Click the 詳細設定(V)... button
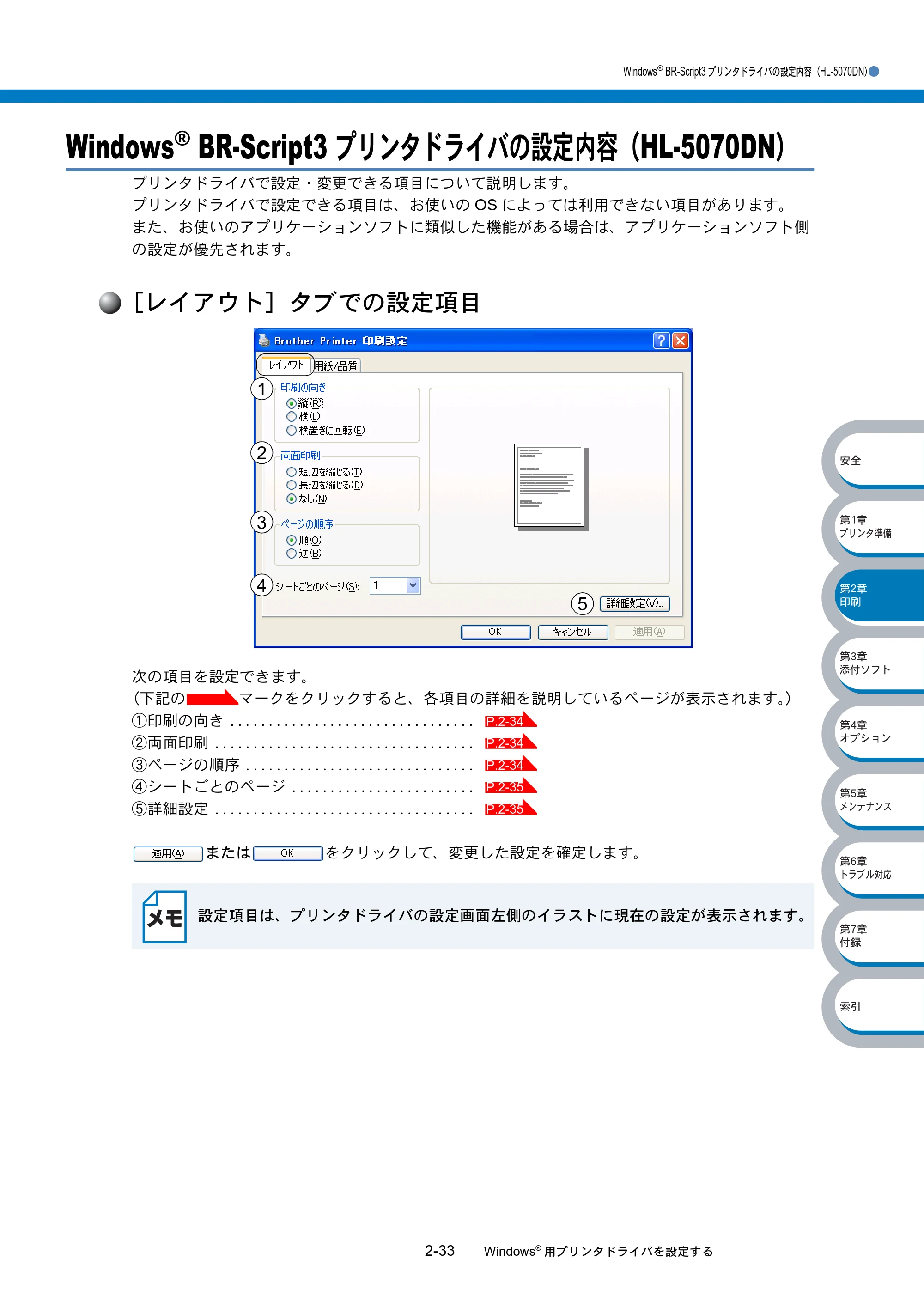Image resolution: width=924 pixels, height=1308 pixels. click(635, 603)
